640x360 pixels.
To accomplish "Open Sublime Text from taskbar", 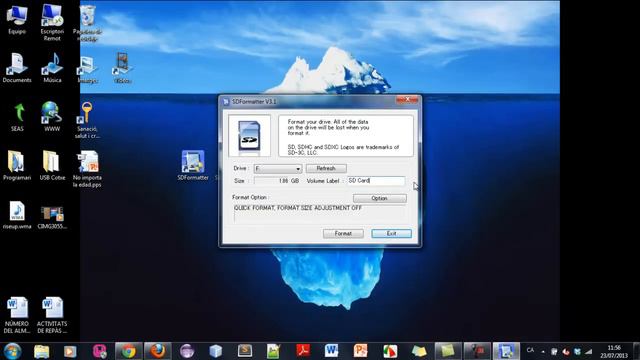I will coord(245,351).
